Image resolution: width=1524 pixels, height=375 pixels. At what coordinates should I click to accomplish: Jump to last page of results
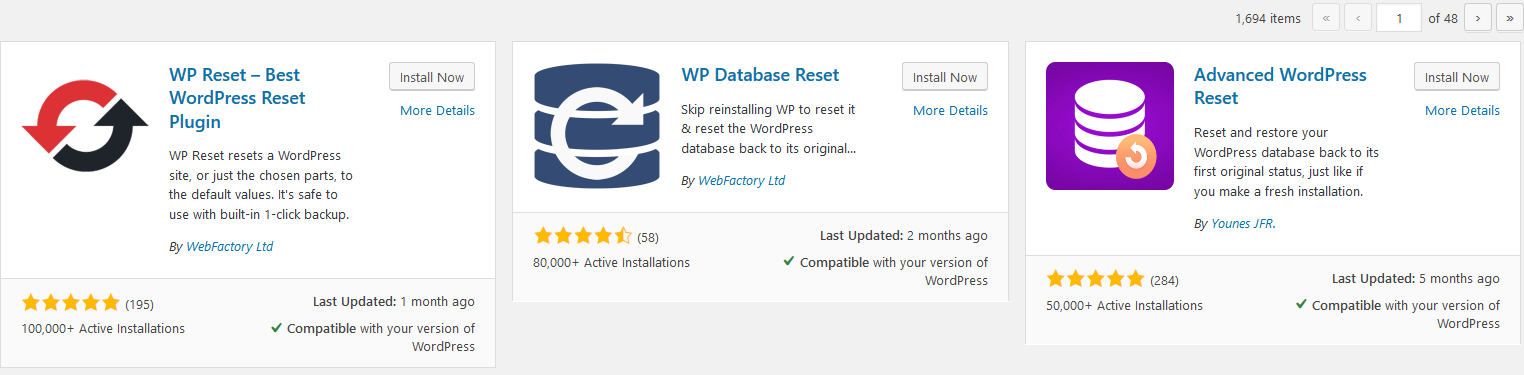click(1510, 18)
